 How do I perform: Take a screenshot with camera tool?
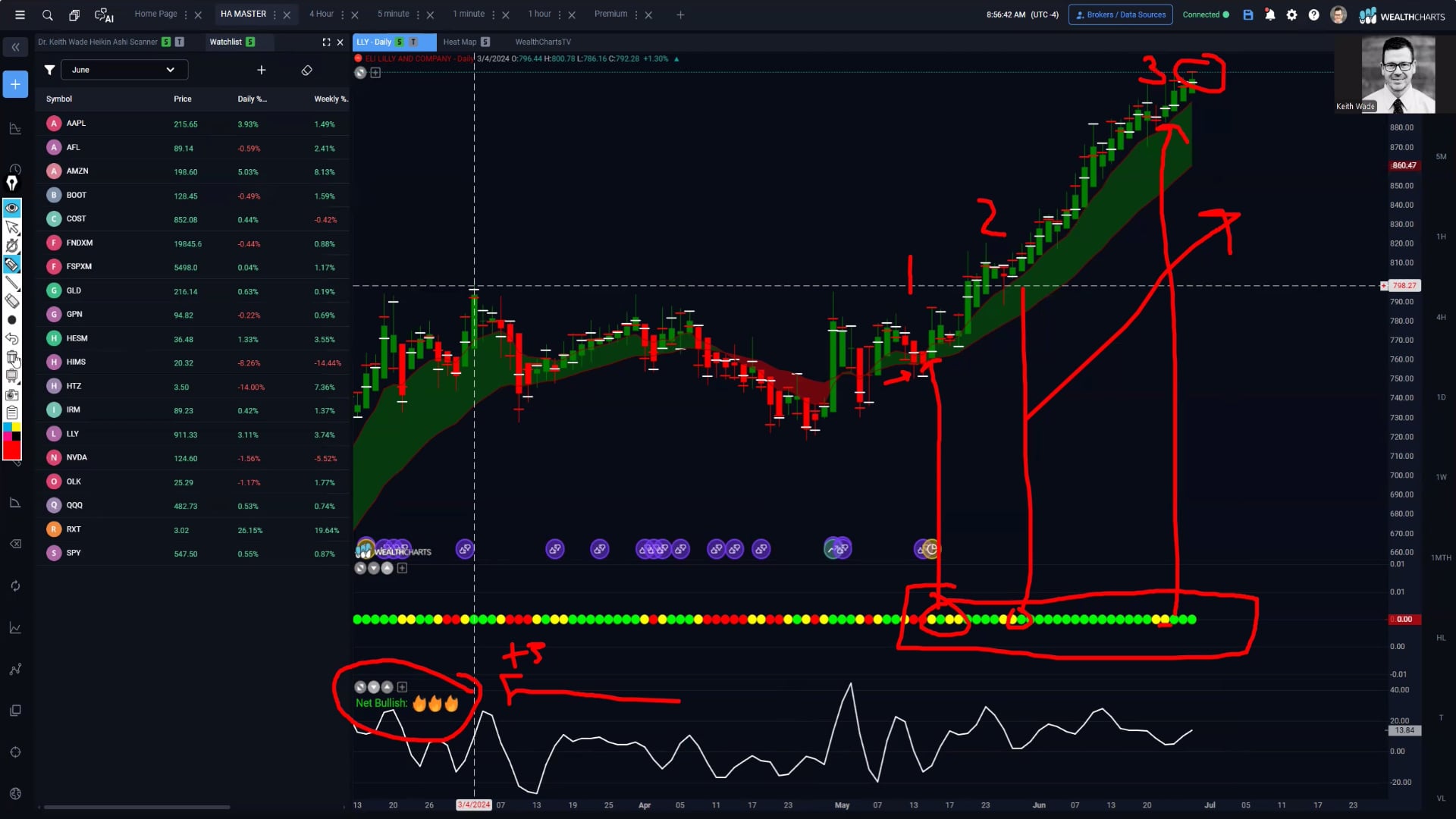(12, 394)
